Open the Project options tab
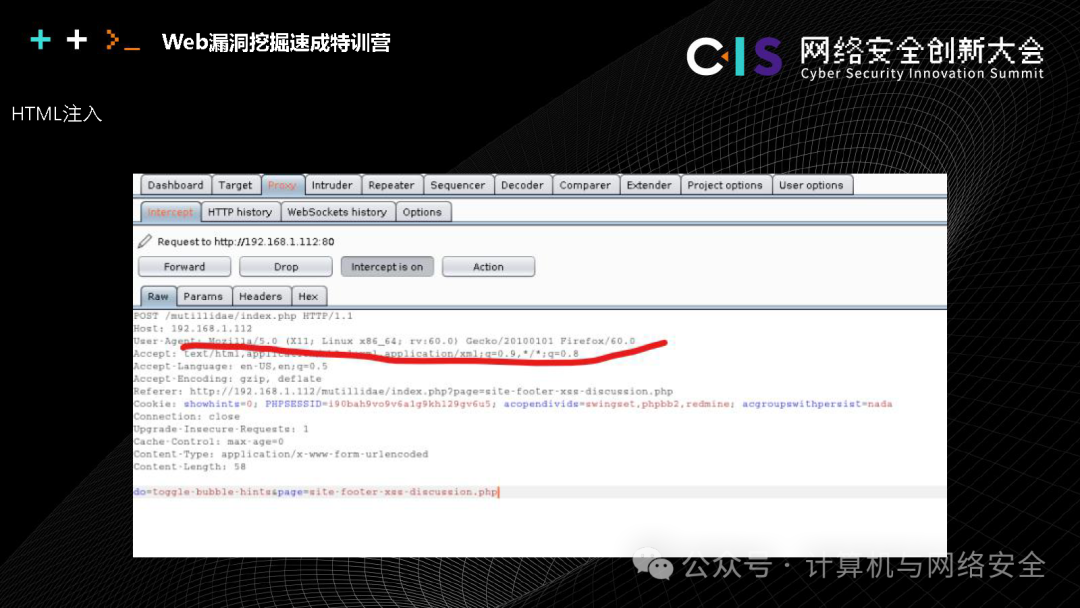The image size is (1080, 608). click(x=725, y=185)
